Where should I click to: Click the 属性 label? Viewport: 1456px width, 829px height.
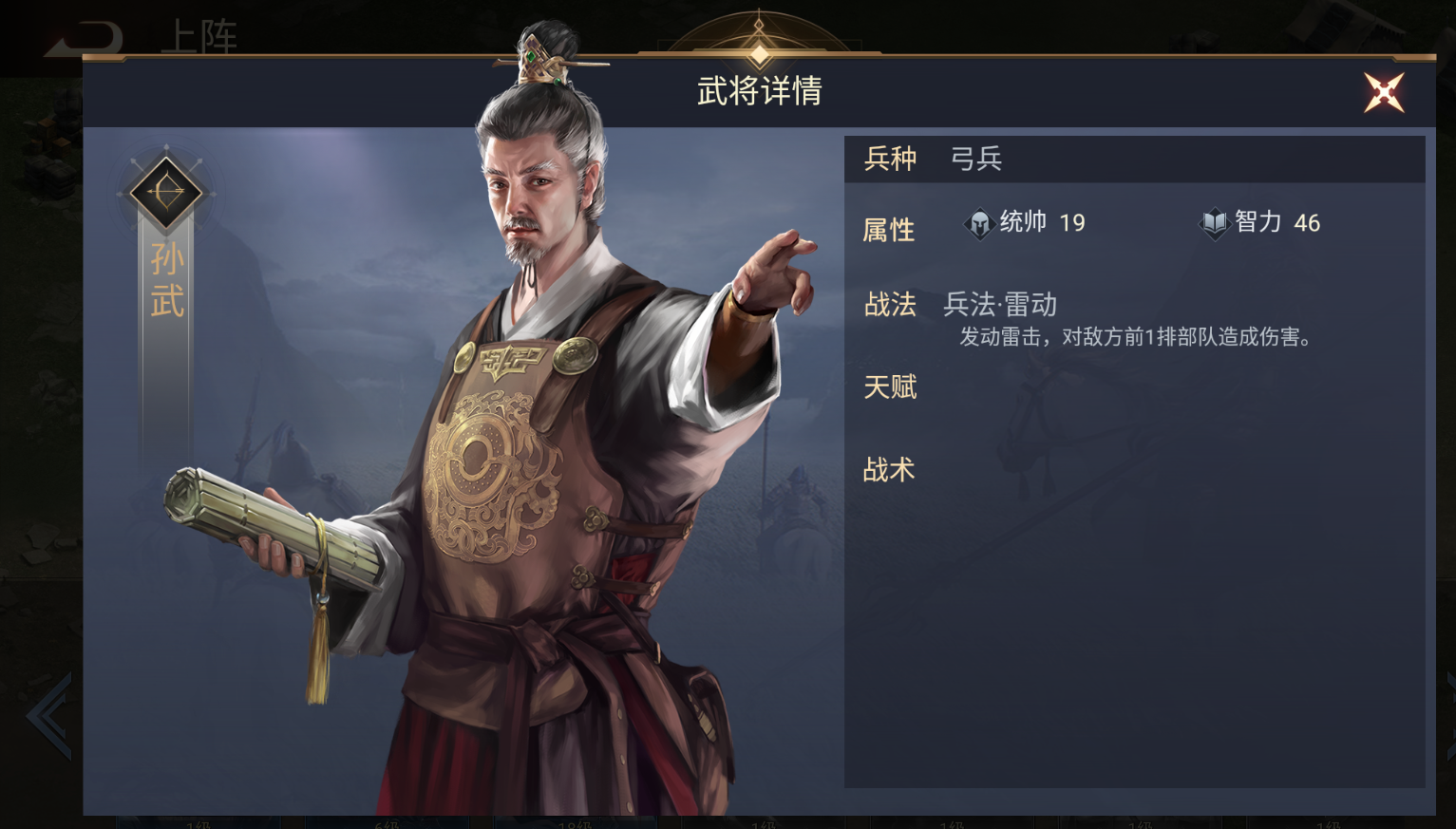click(889, 230)
